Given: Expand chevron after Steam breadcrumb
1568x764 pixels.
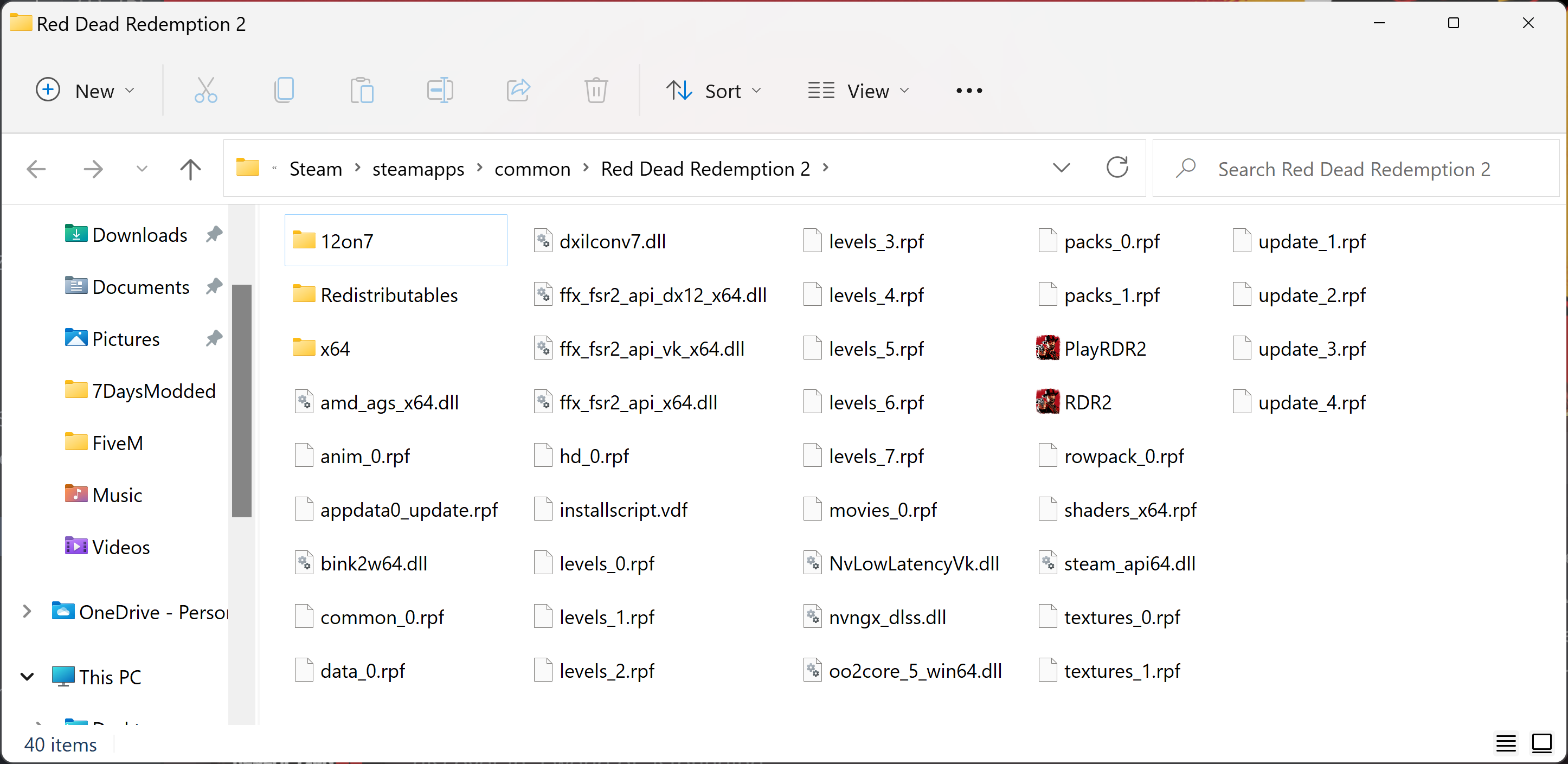Looking at the screenshot, I should (x=358, y=168).
